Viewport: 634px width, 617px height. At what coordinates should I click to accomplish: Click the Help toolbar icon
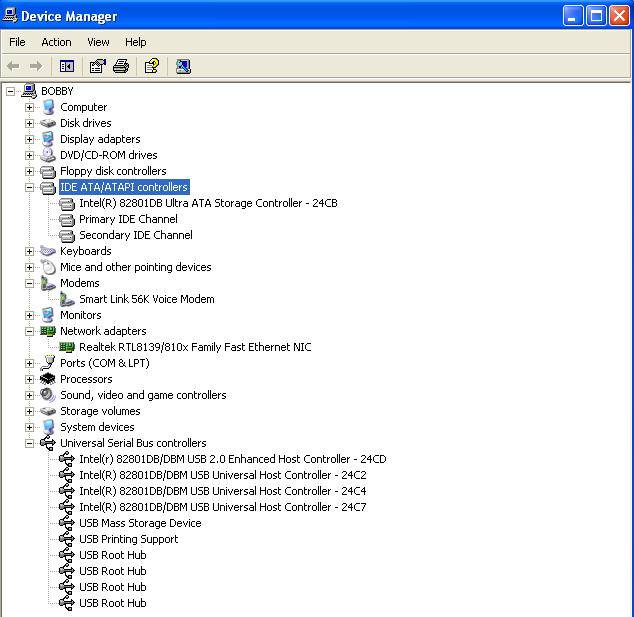pos(151,66)
